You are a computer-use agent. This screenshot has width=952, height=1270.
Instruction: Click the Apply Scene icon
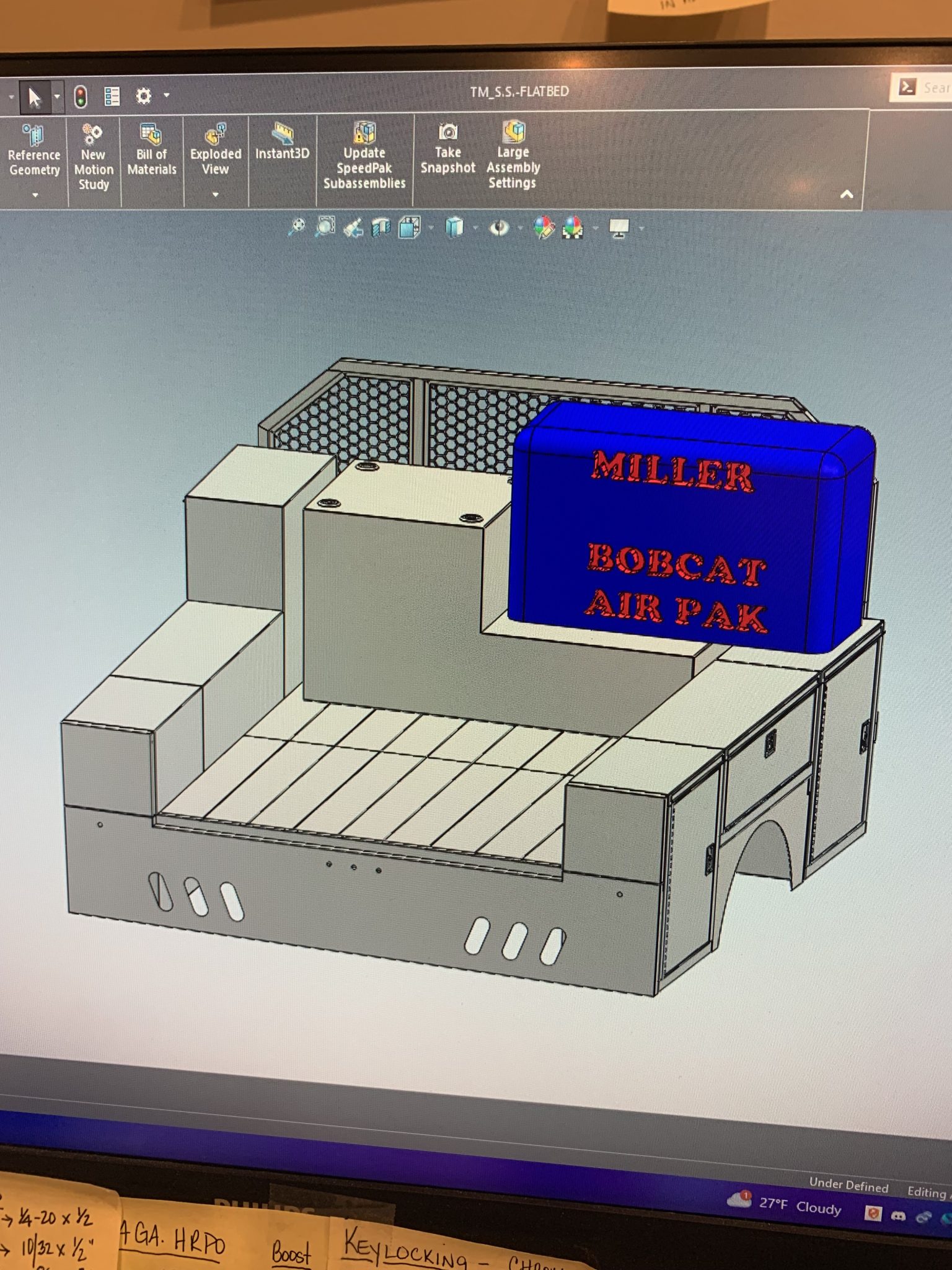coord(573,228)
